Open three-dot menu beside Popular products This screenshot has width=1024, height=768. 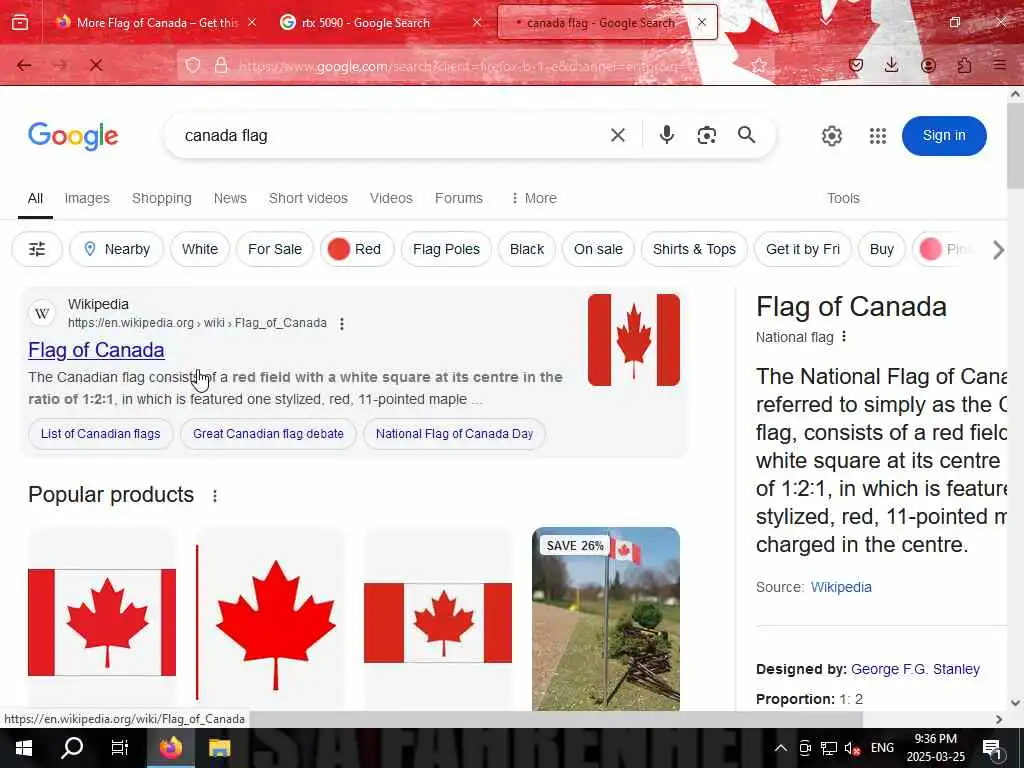(215, 496)
